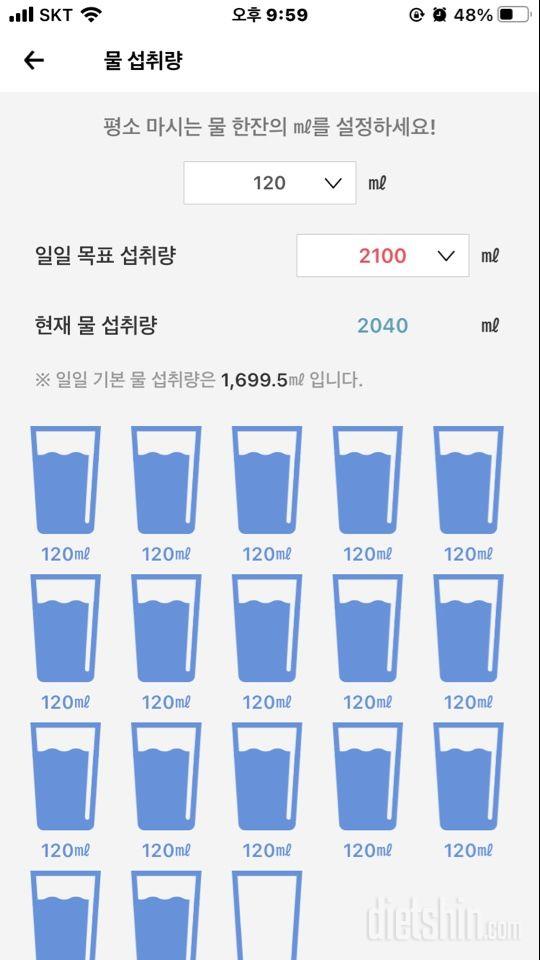Viewport: 540px width, 960px height.
Task: Fill the empty glass in the bottom row
Action: tap(266, 915)
